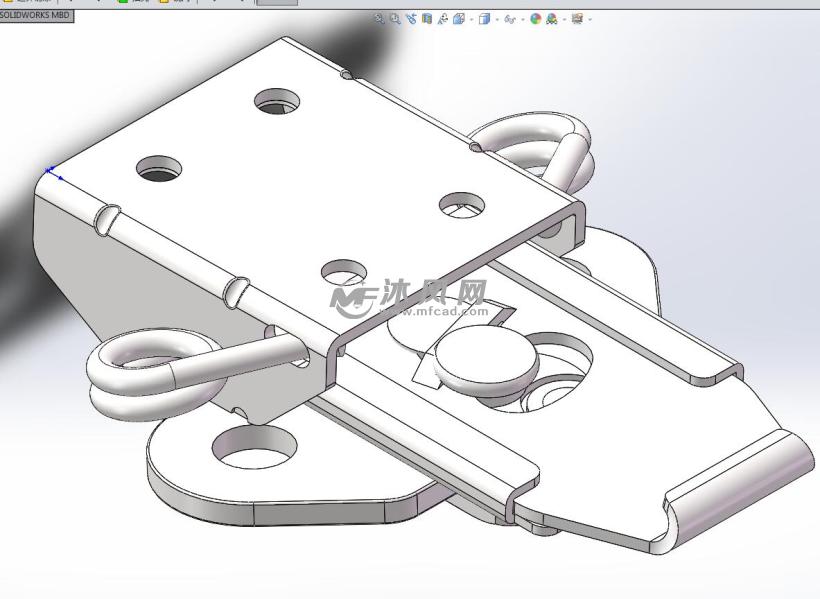The height and width of the screenshot is (599, 820).
Task: Activate the Zoom to Area tool
Action: (x=395, y=18)
